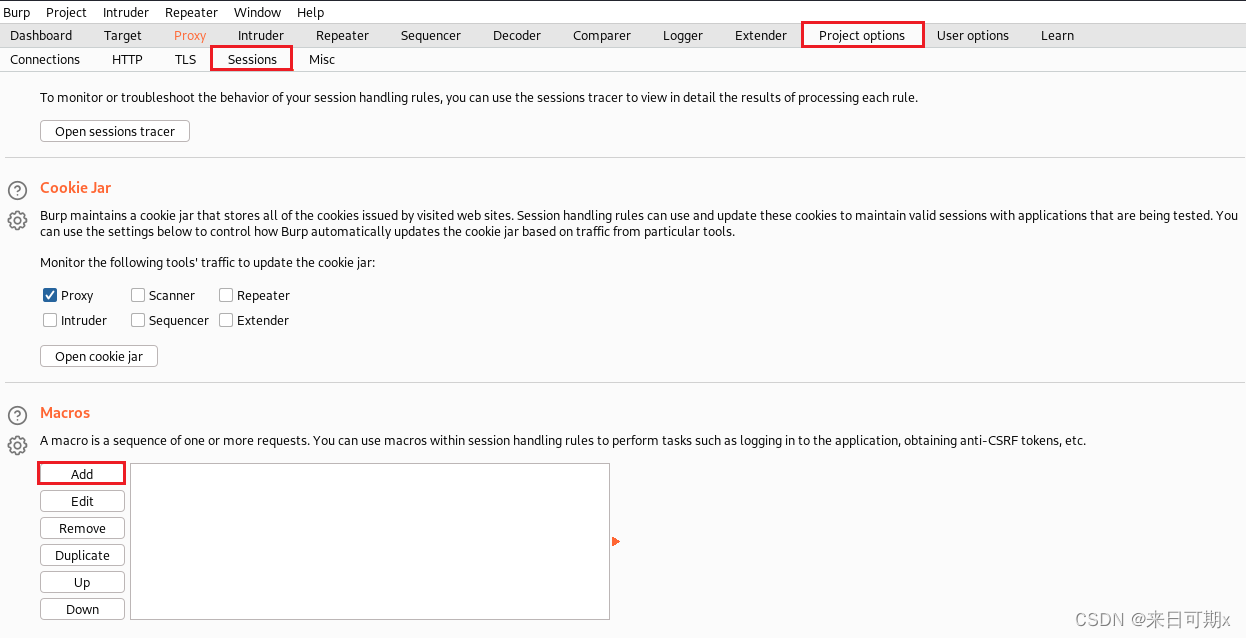Viewport: 1246px width, 638px height.
Task: Open the Intruder menu in menu bar
Action: pyautogui.click(x=126, y=12)
